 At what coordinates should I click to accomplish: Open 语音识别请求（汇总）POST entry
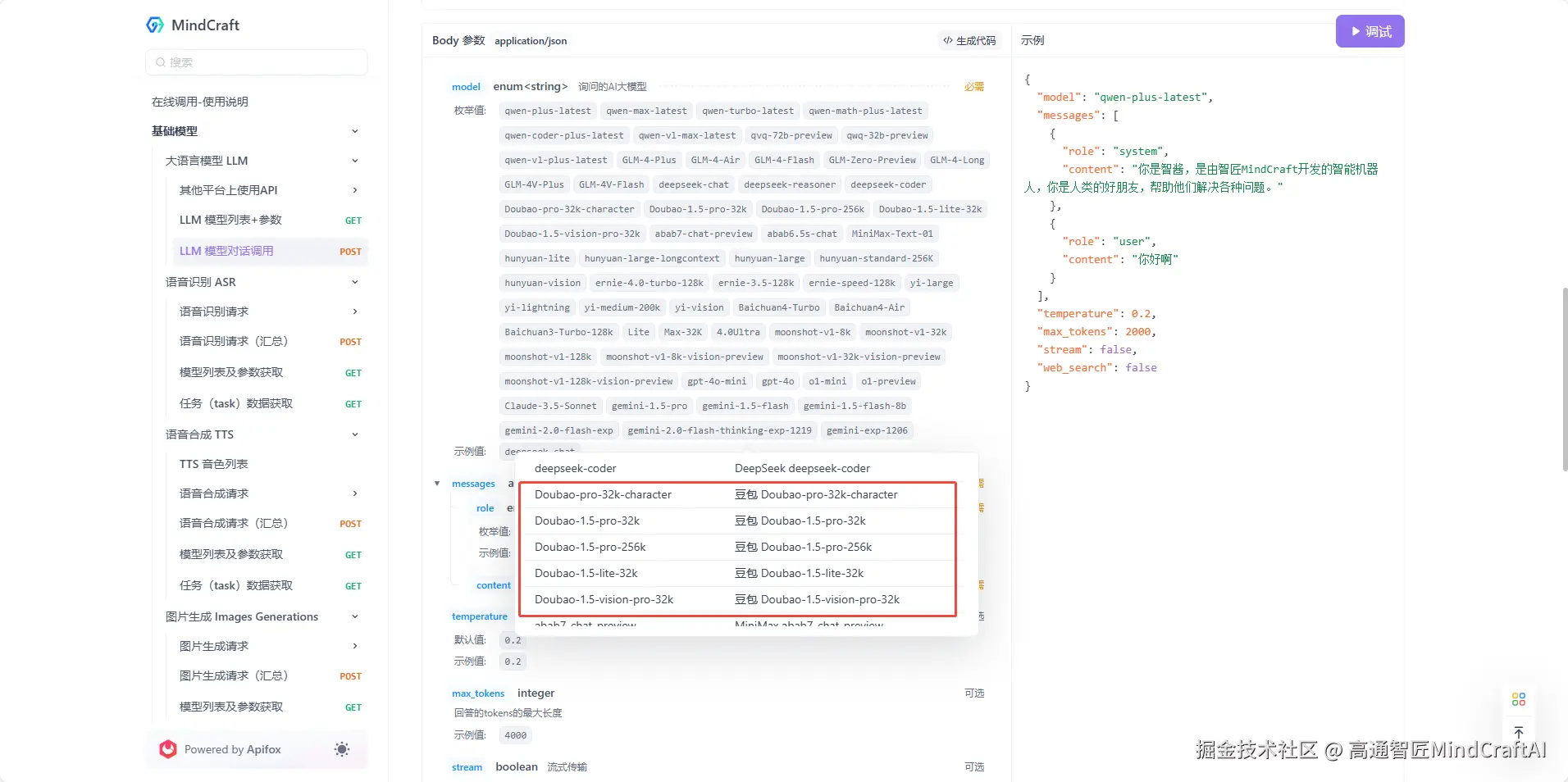(271, 341)
